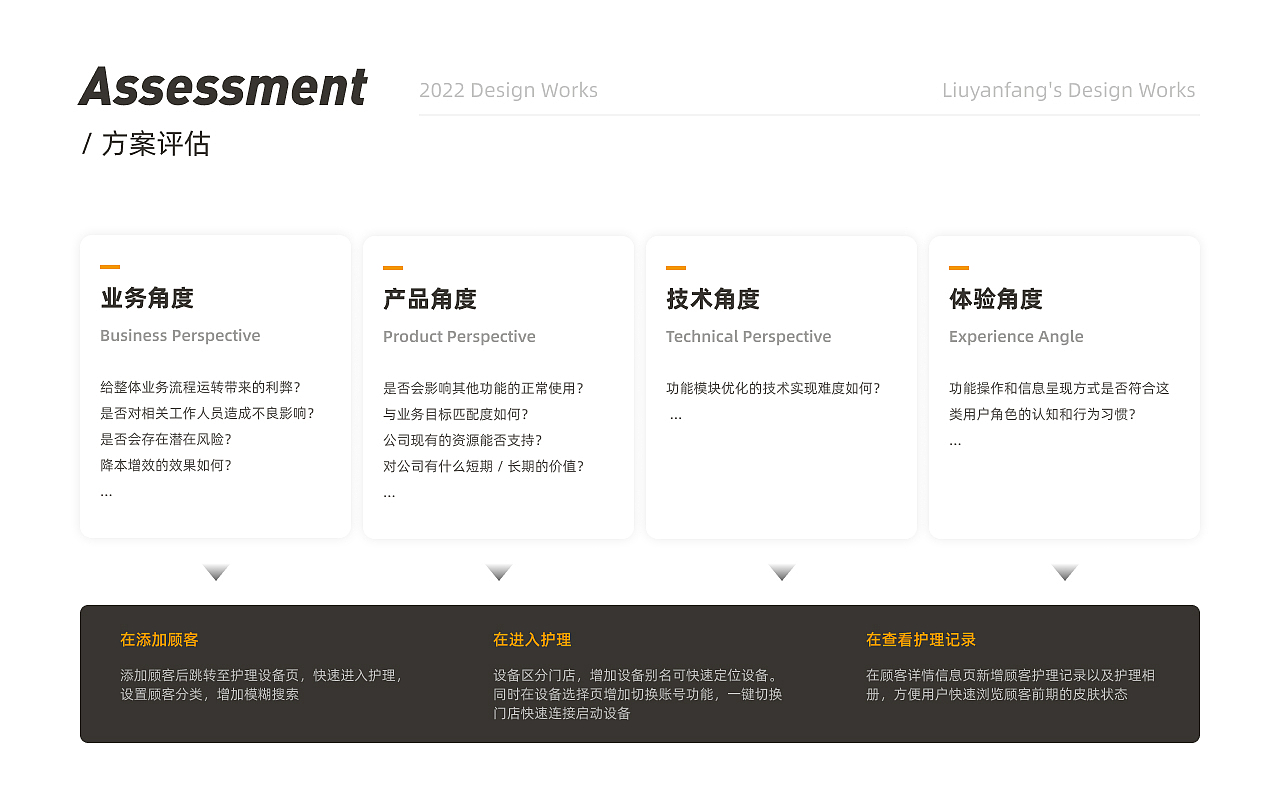Click line 与业务目标匹配度如何？

tap(456, 414)
